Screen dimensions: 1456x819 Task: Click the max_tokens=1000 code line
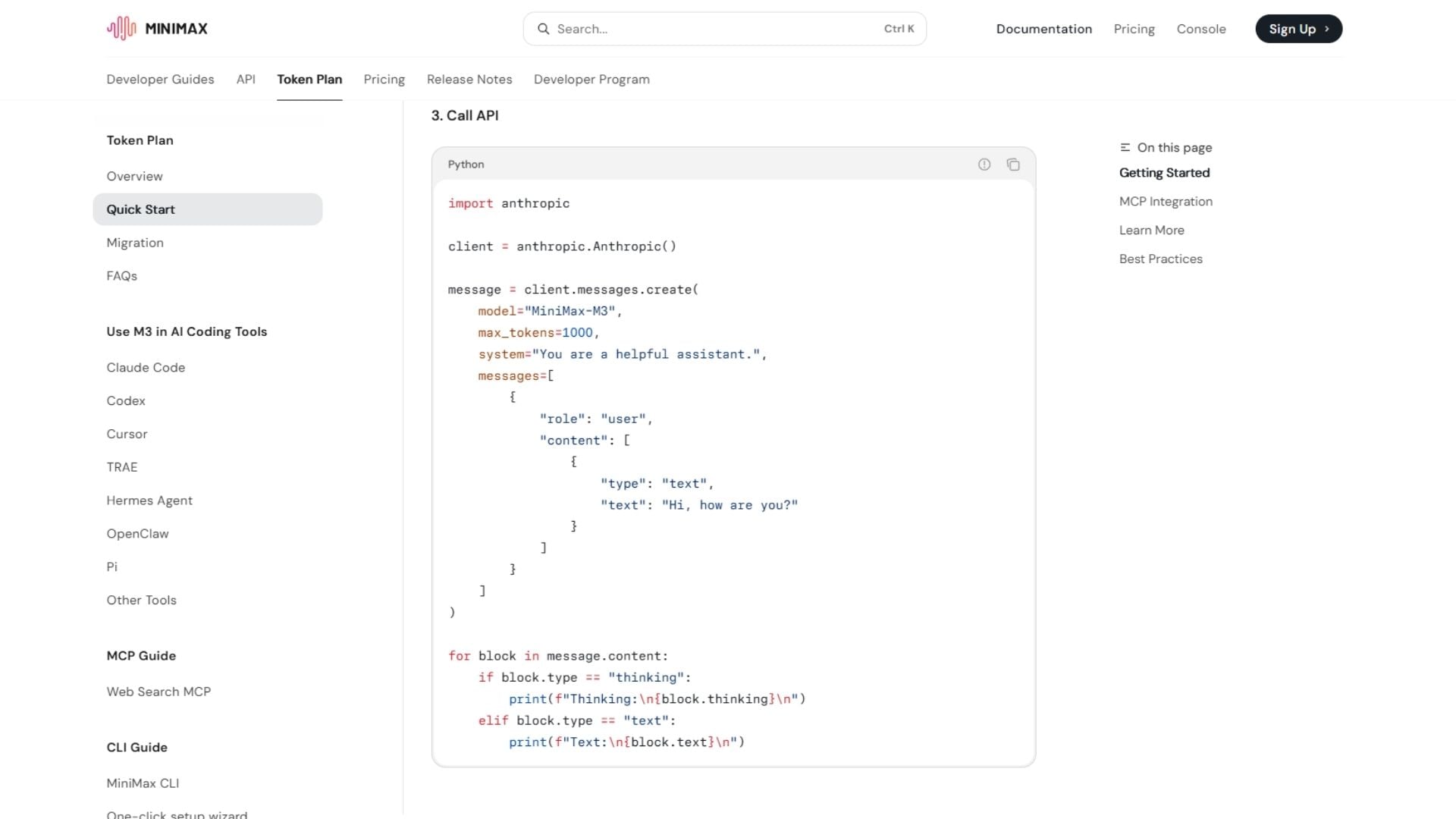[x=538, y=333]
